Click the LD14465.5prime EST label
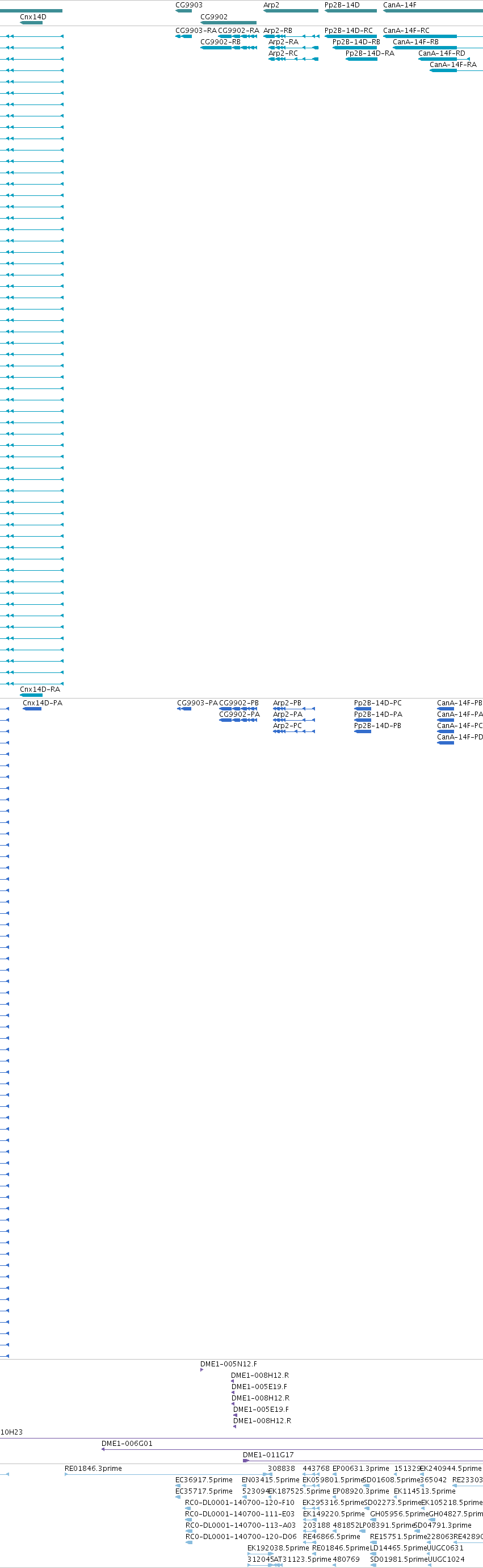Screen dimensions: 483x1568 (398, 1548)
